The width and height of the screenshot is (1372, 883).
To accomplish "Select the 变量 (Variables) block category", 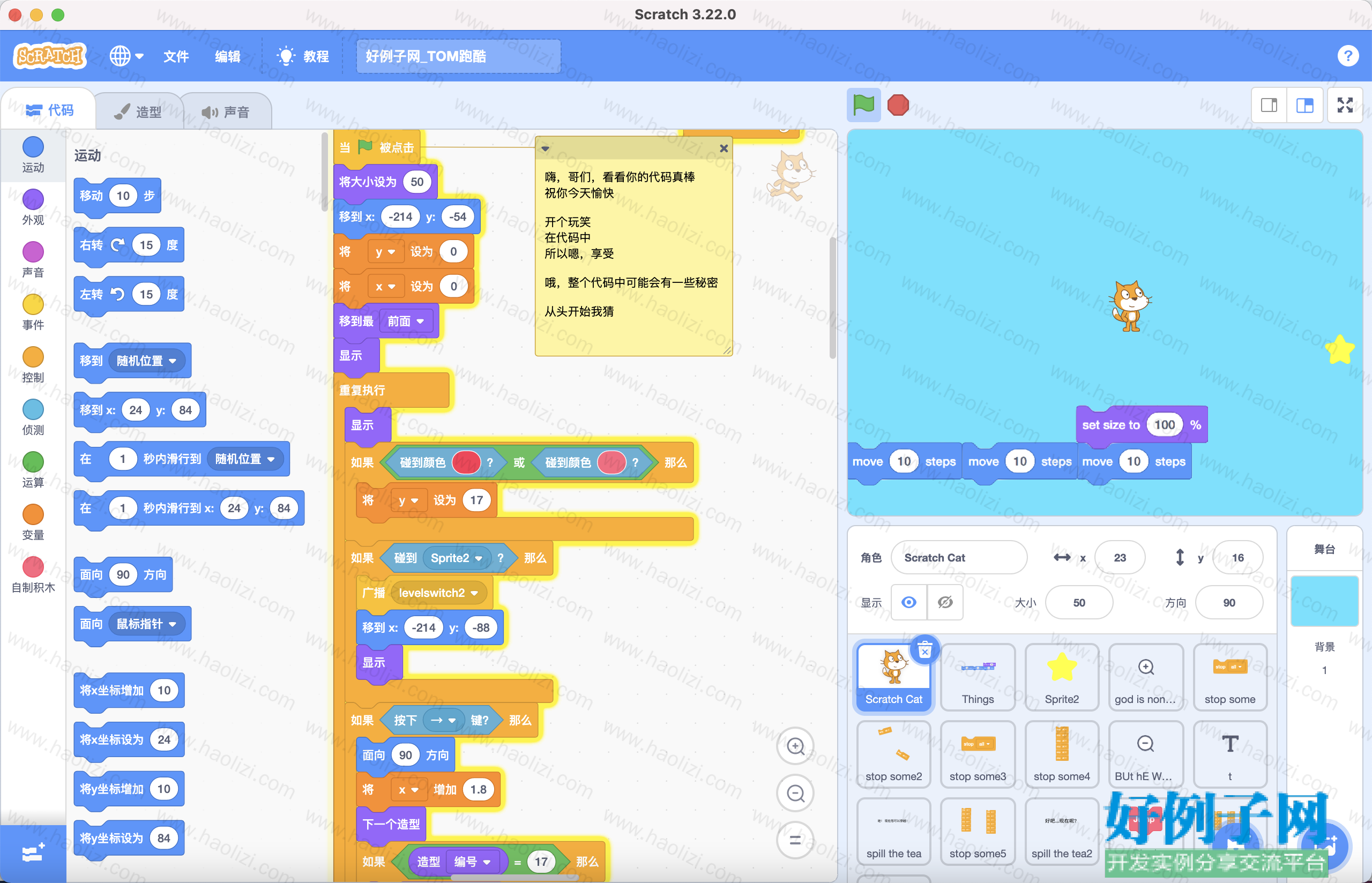I will click(33, 522).
